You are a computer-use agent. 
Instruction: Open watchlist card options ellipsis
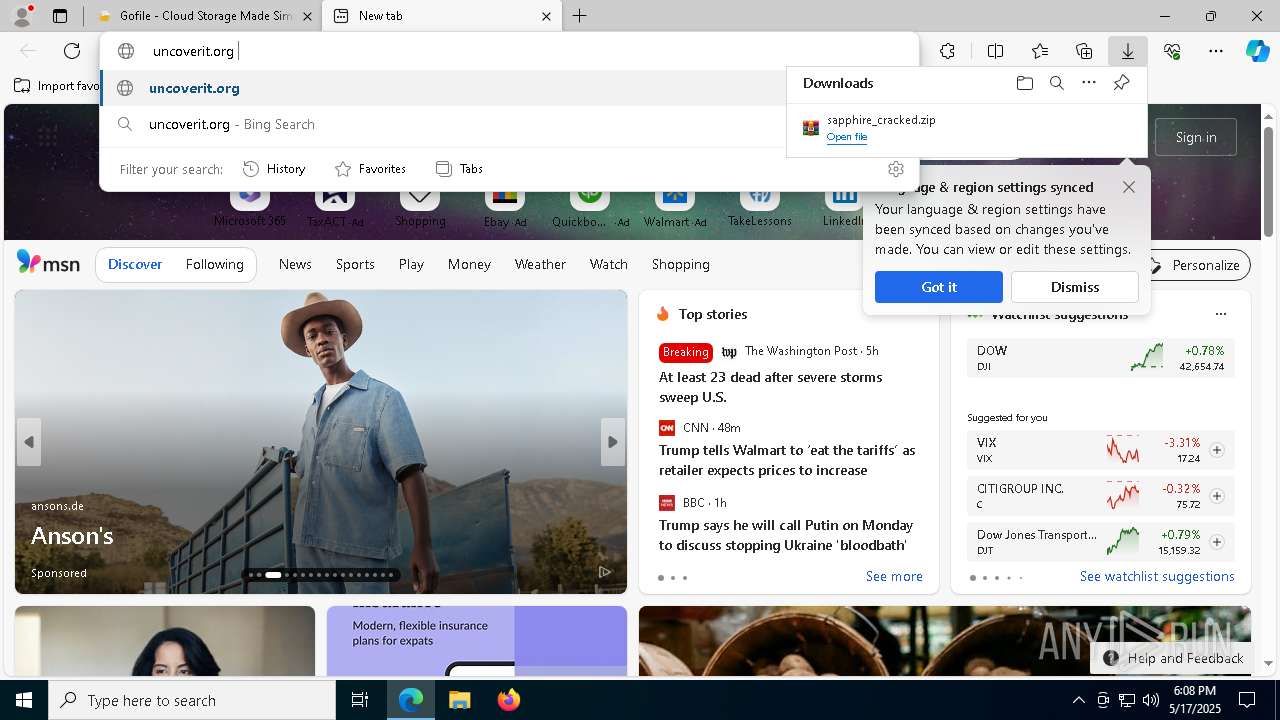click(1220, 314)
